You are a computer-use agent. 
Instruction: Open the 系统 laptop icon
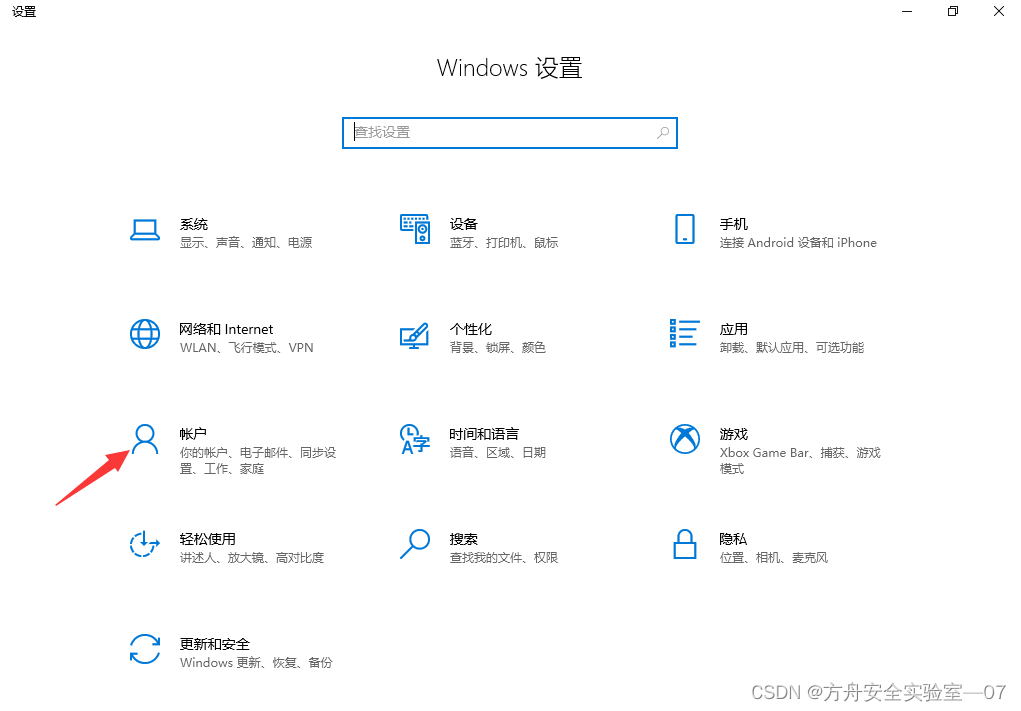[x=145, y=230]
